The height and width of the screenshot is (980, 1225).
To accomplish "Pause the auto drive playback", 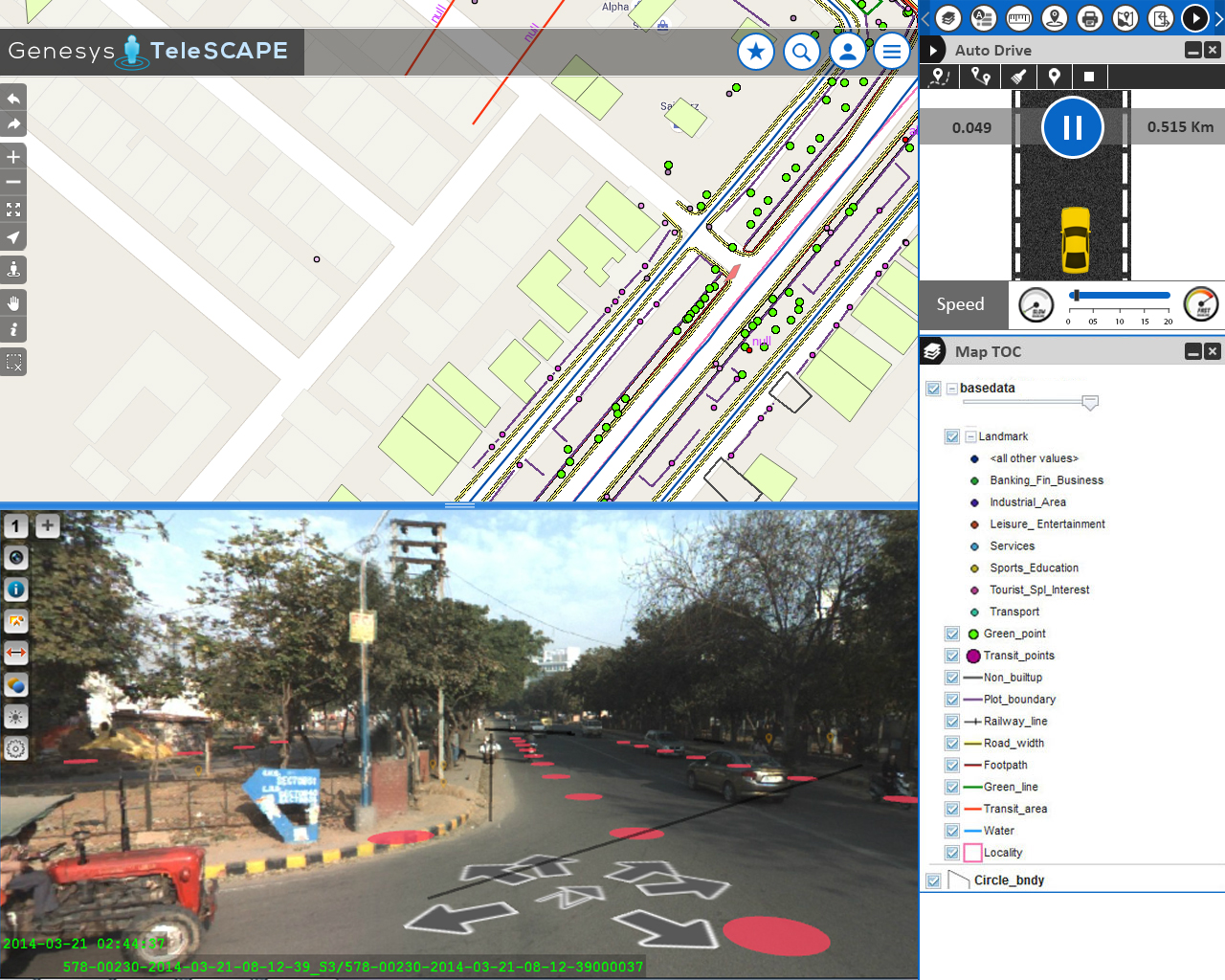I will click(1072, 127).
